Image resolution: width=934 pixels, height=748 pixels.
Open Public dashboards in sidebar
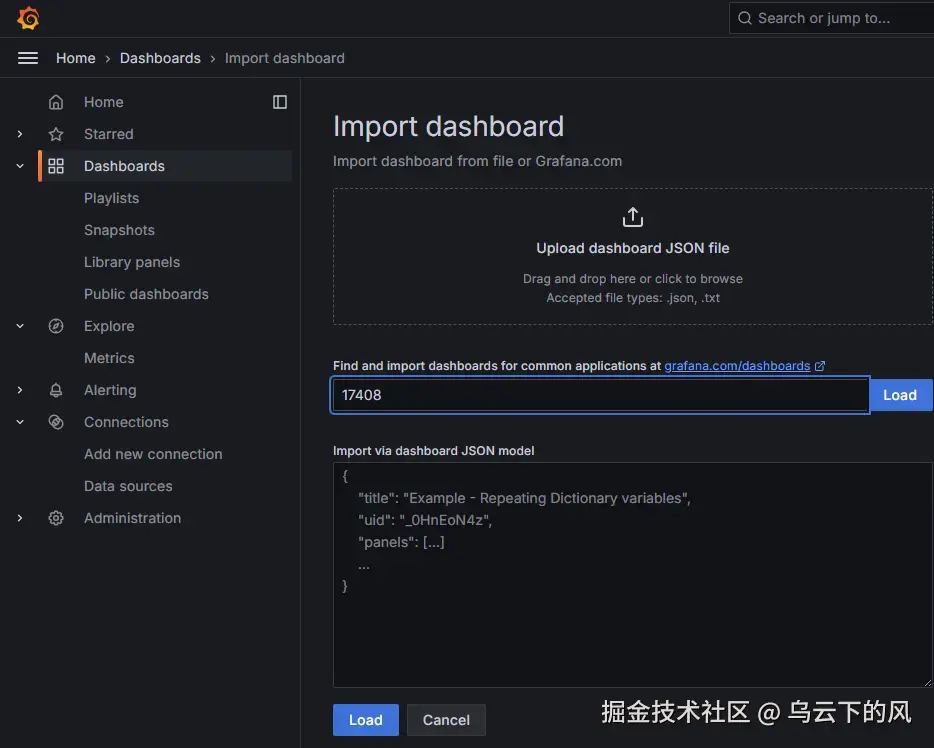[146, 294]
